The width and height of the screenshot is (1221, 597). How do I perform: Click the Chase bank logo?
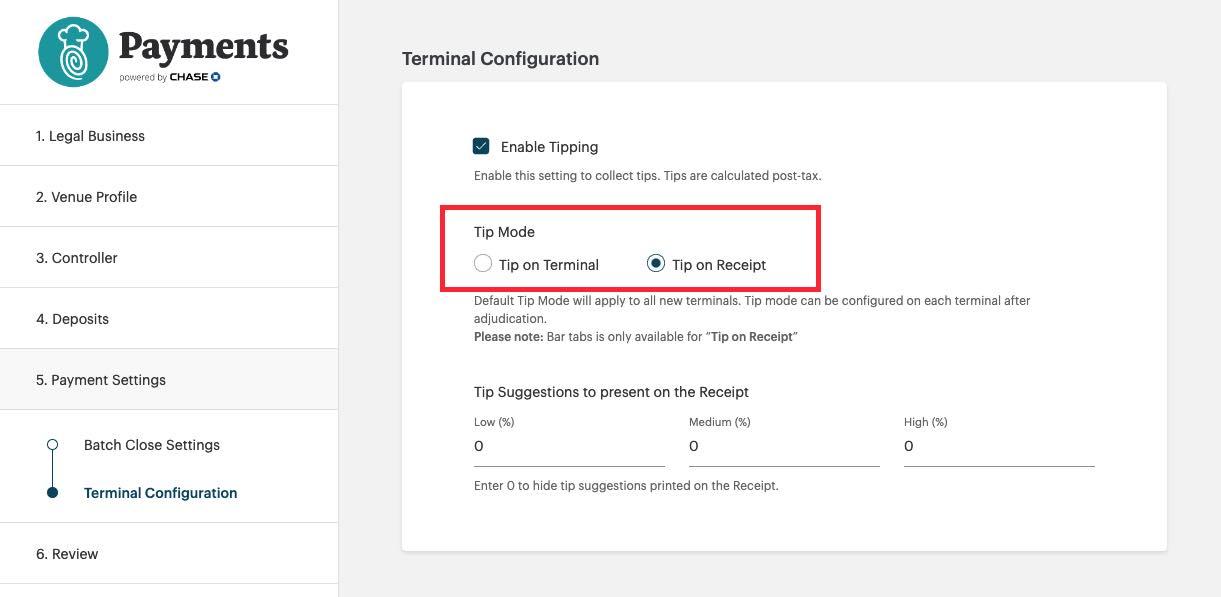tap(198, 75)
